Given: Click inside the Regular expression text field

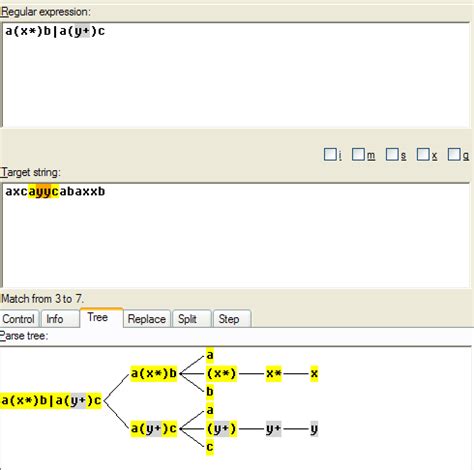Looking at the screenshot, I should tap(236, 75).
